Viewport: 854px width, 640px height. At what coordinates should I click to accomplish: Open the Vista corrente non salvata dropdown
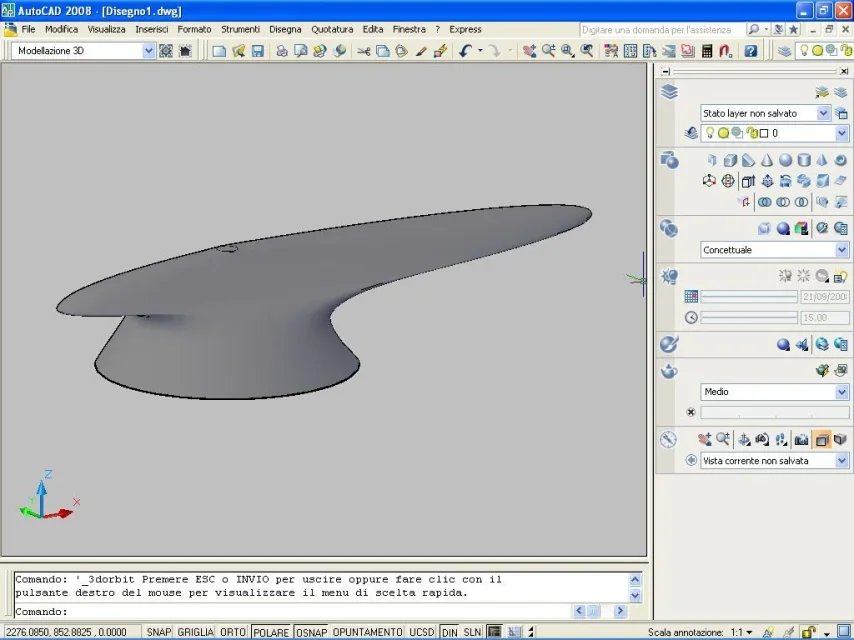pos(841,461)
